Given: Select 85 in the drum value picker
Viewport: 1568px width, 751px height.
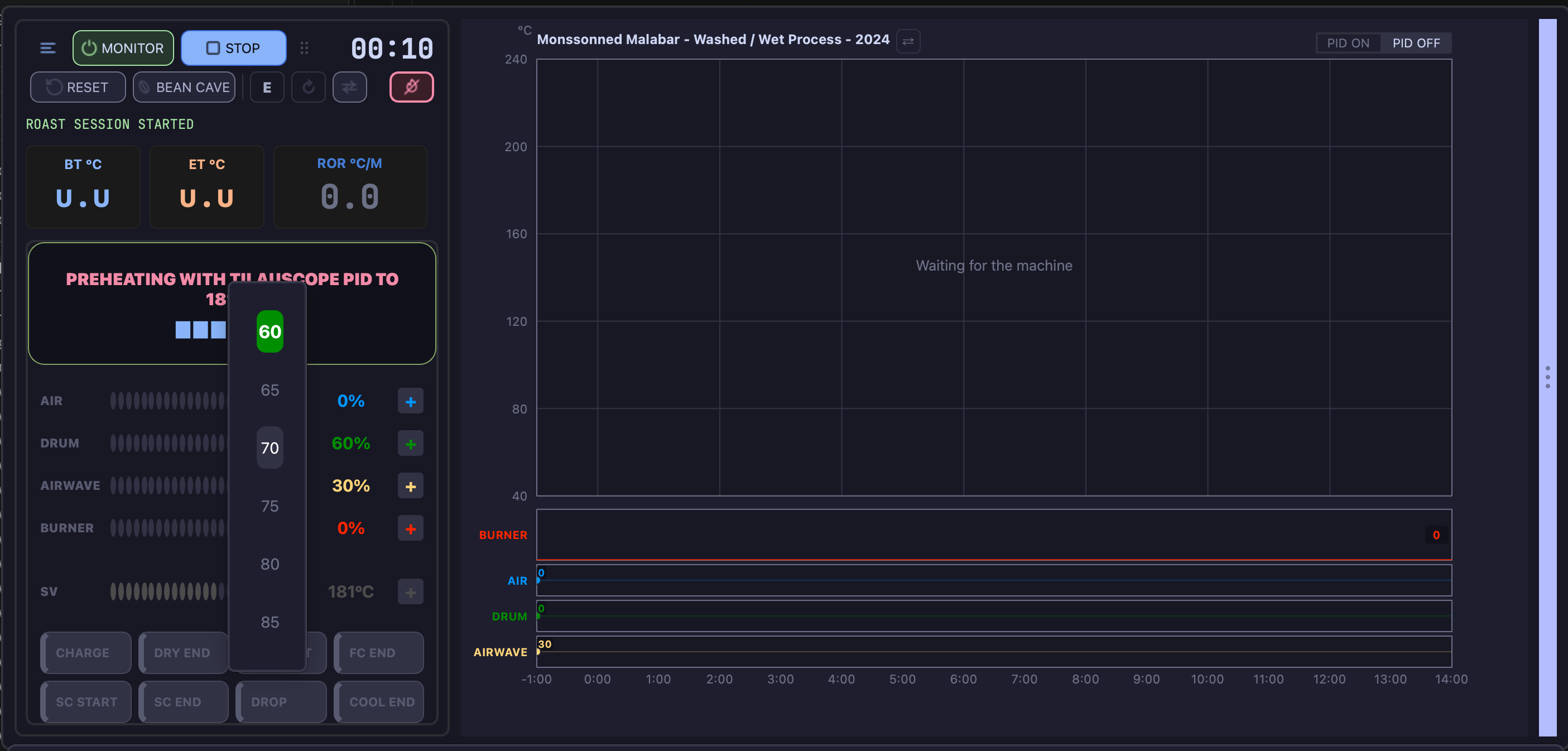Looking at the screenshot, I should 270,622.
